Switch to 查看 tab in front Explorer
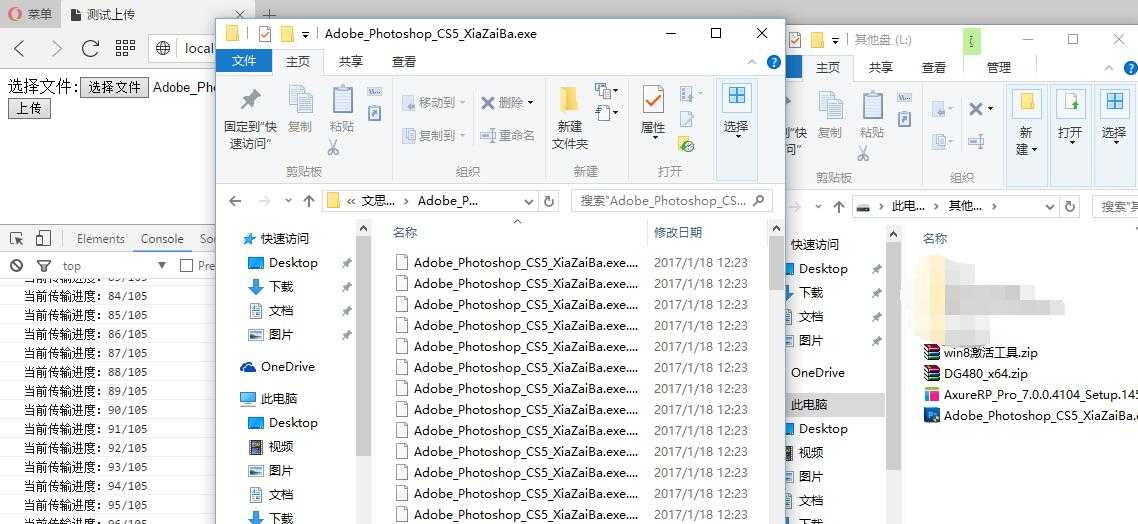Screen dimensions: 1138x524 tap(404, 62)
